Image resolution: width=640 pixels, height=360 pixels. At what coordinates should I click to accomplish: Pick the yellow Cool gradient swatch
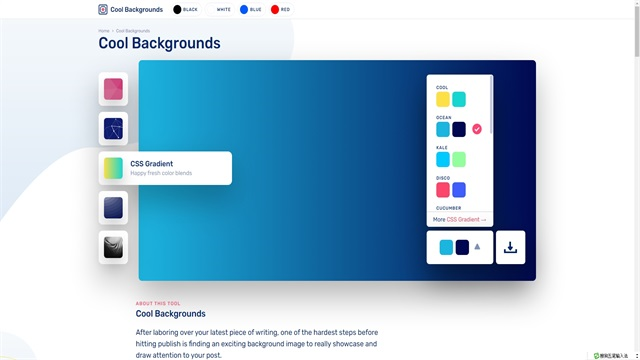[x=443, y=99]
